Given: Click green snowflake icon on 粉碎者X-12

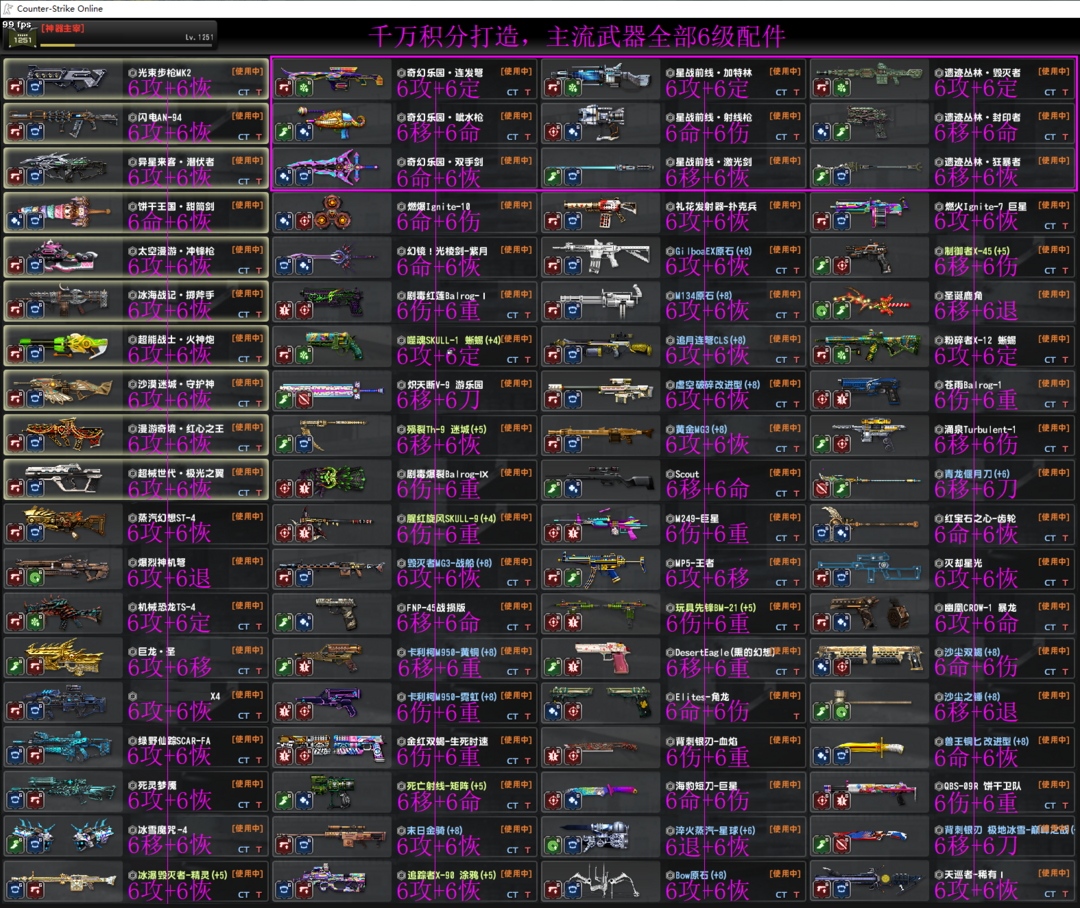Looking at the screenshot, I should coord(841,355).
